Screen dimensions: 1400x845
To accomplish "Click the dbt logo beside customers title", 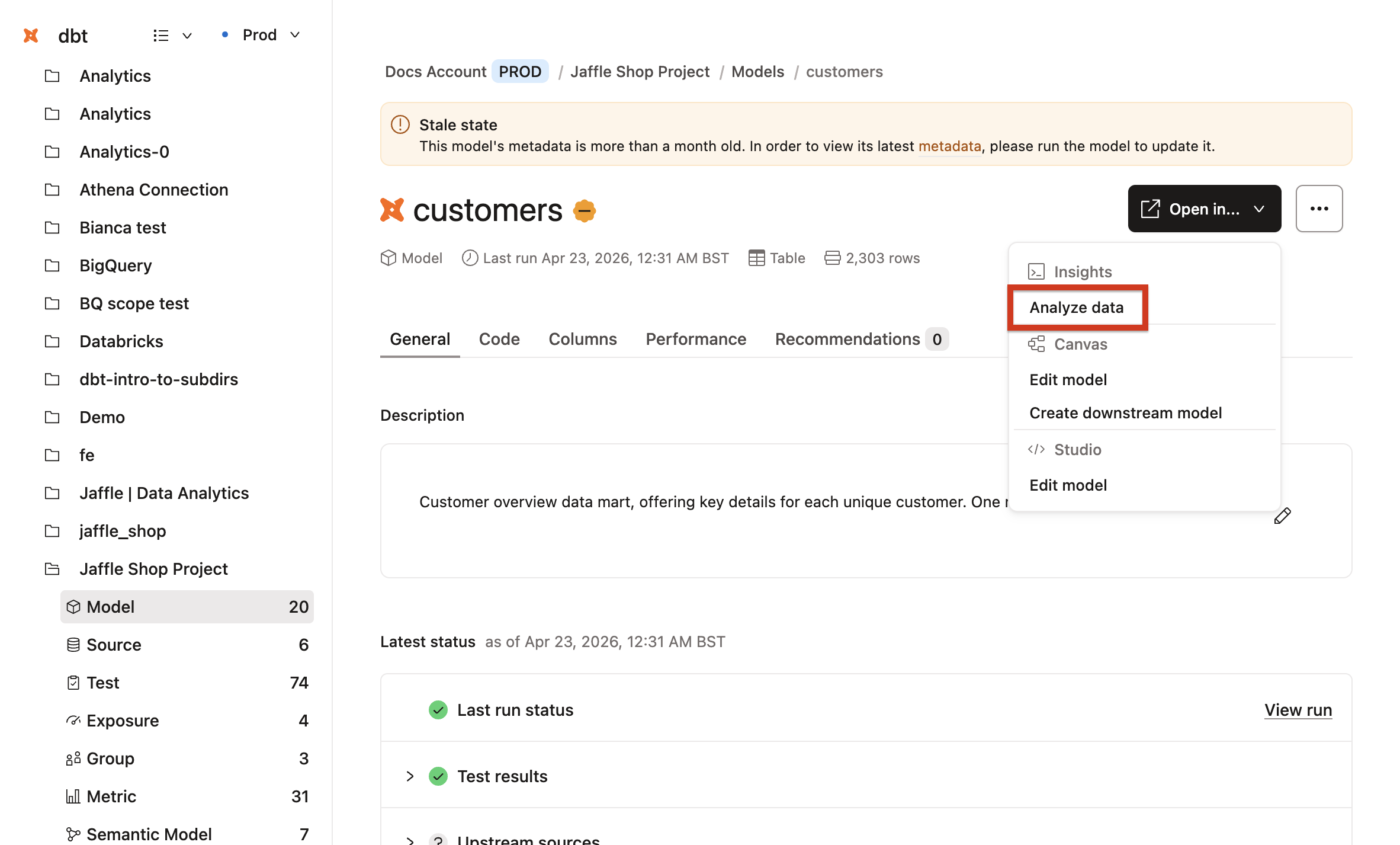I will coord(392,210).
